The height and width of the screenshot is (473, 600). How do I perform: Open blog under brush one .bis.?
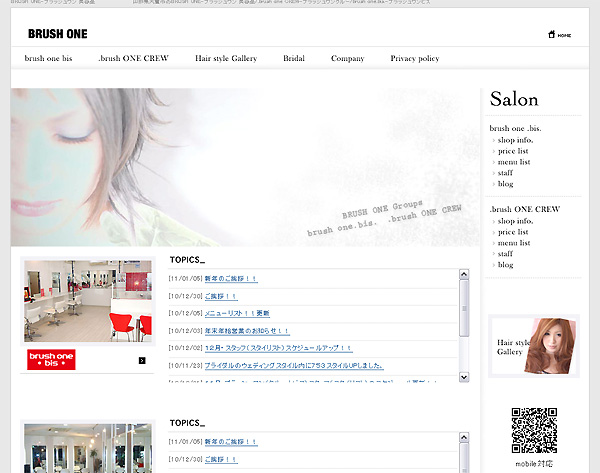coord(505,184)
